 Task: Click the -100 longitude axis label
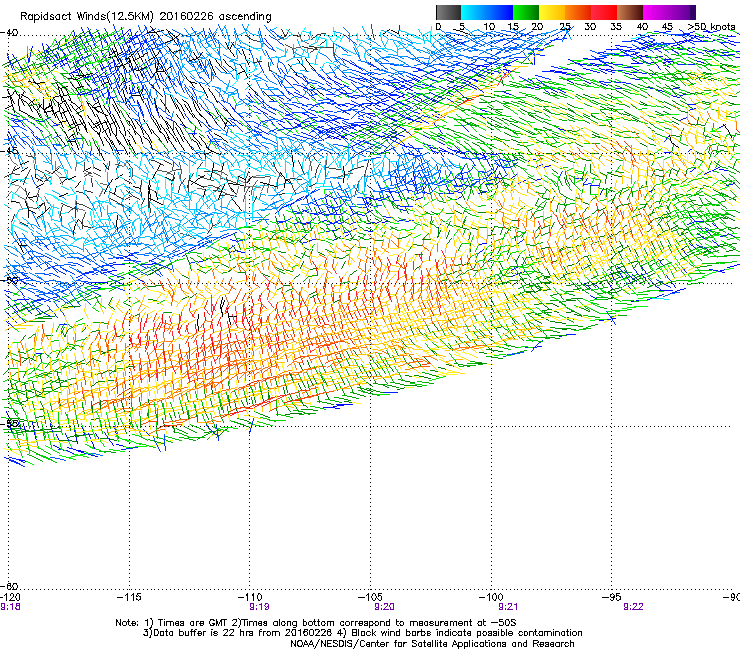(x=491, y=597)
